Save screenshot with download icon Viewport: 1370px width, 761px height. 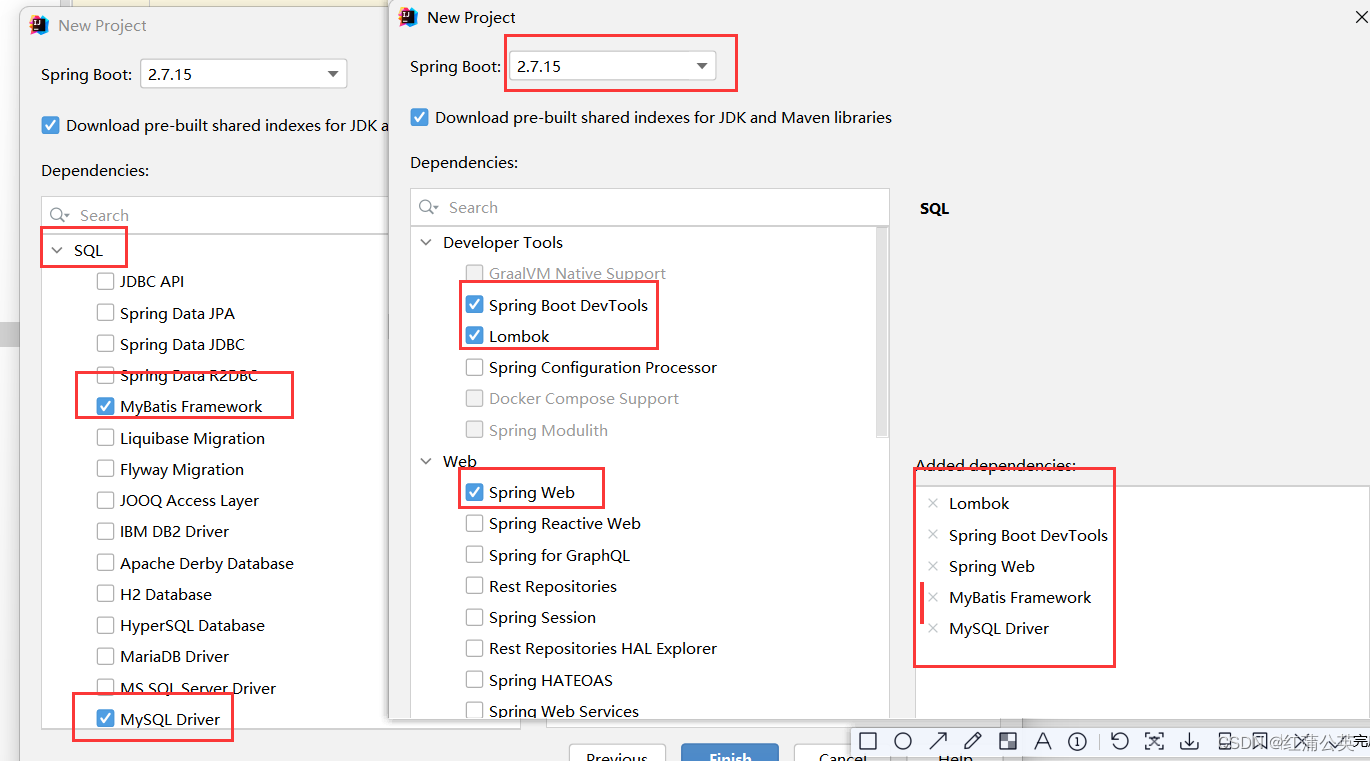point(1189,741)
